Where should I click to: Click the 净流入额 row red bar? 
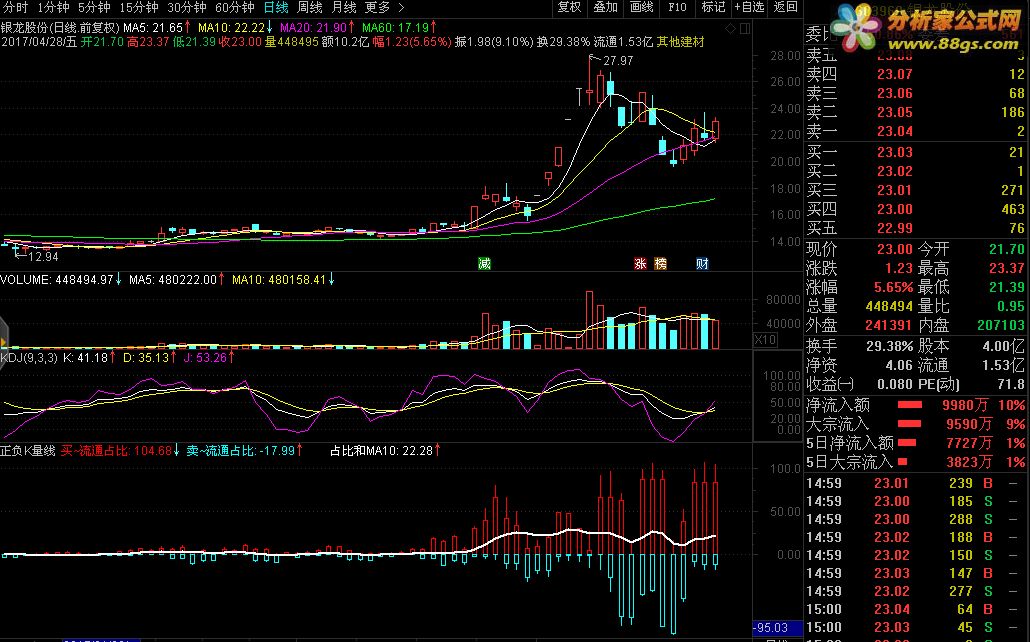[910, 405]
